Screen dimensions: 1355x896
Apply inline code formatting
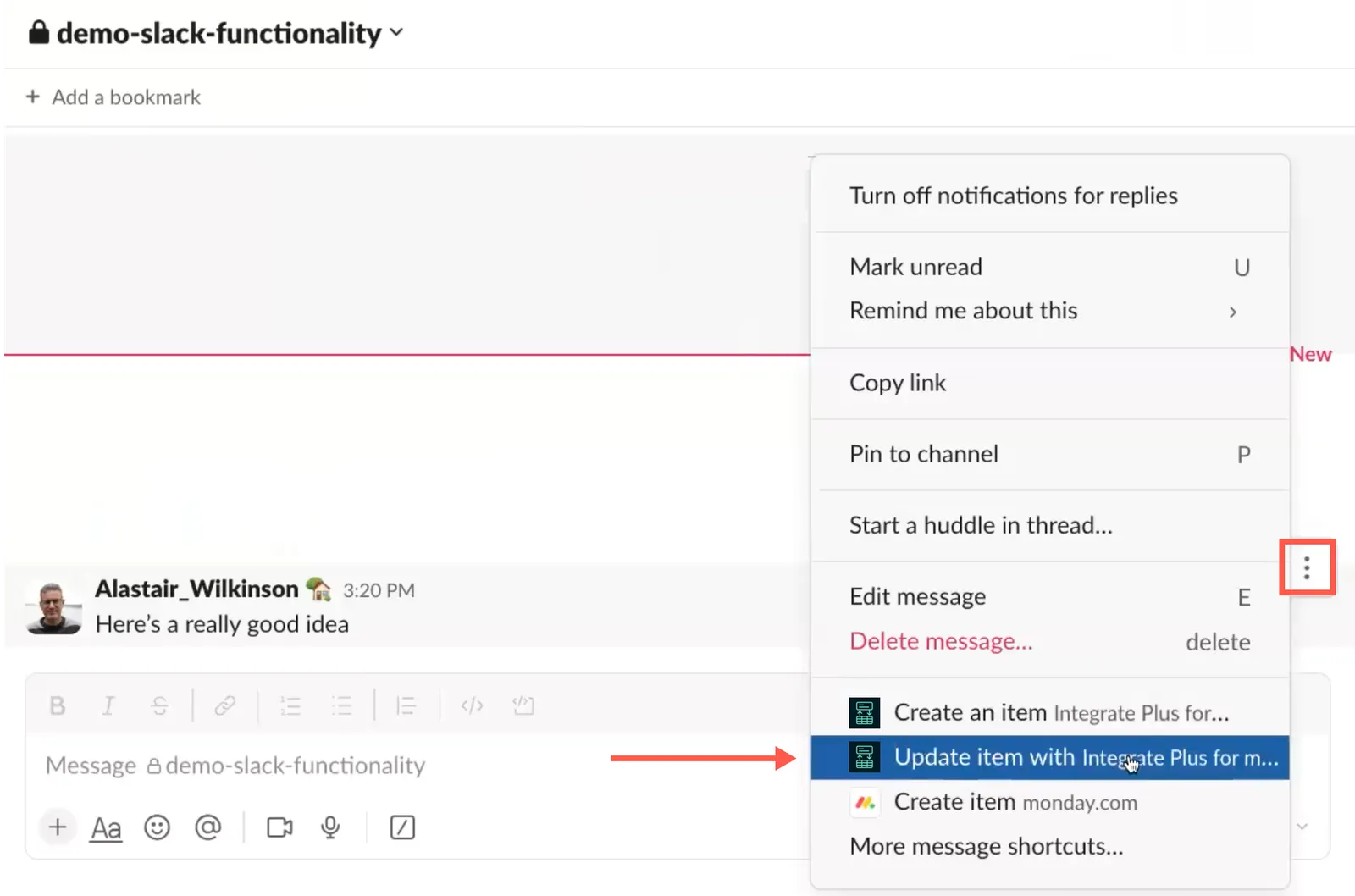[472, 705]
